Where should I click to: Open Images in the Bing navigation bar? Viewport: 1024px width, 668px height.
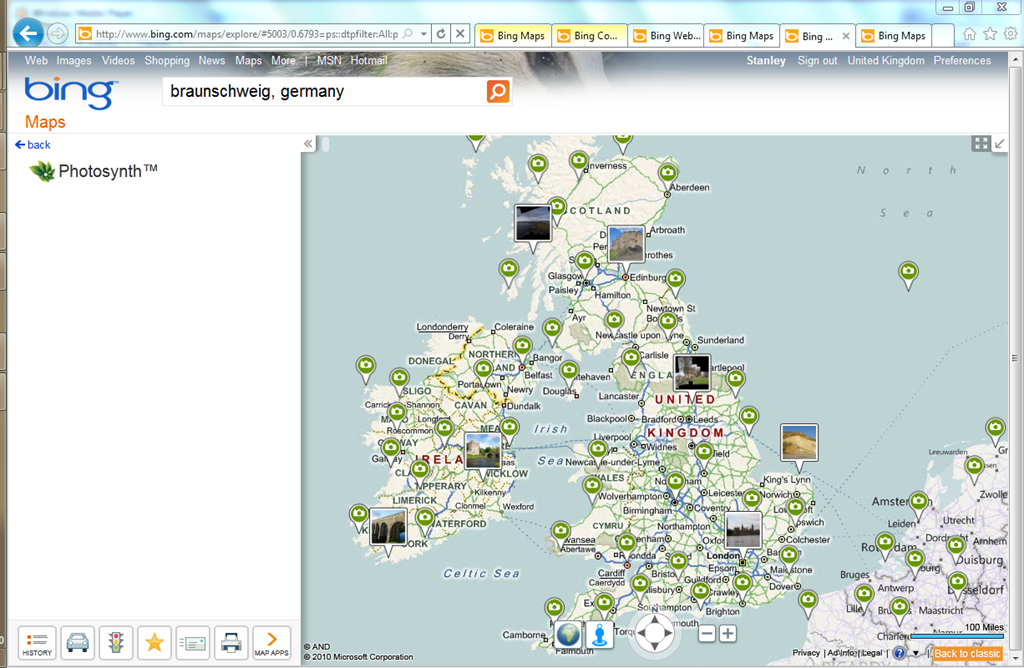(74, 61)
